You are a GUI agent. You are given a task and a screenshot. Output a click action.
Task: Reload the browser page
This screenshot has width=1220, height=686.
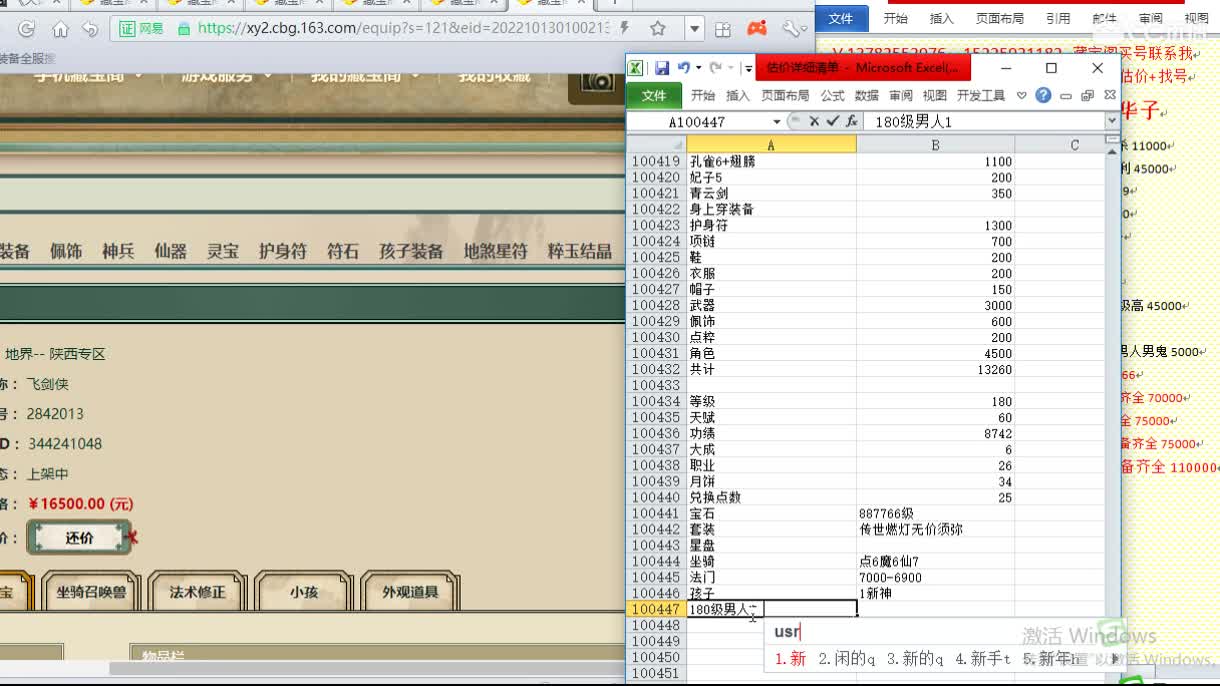coord(26,29)
